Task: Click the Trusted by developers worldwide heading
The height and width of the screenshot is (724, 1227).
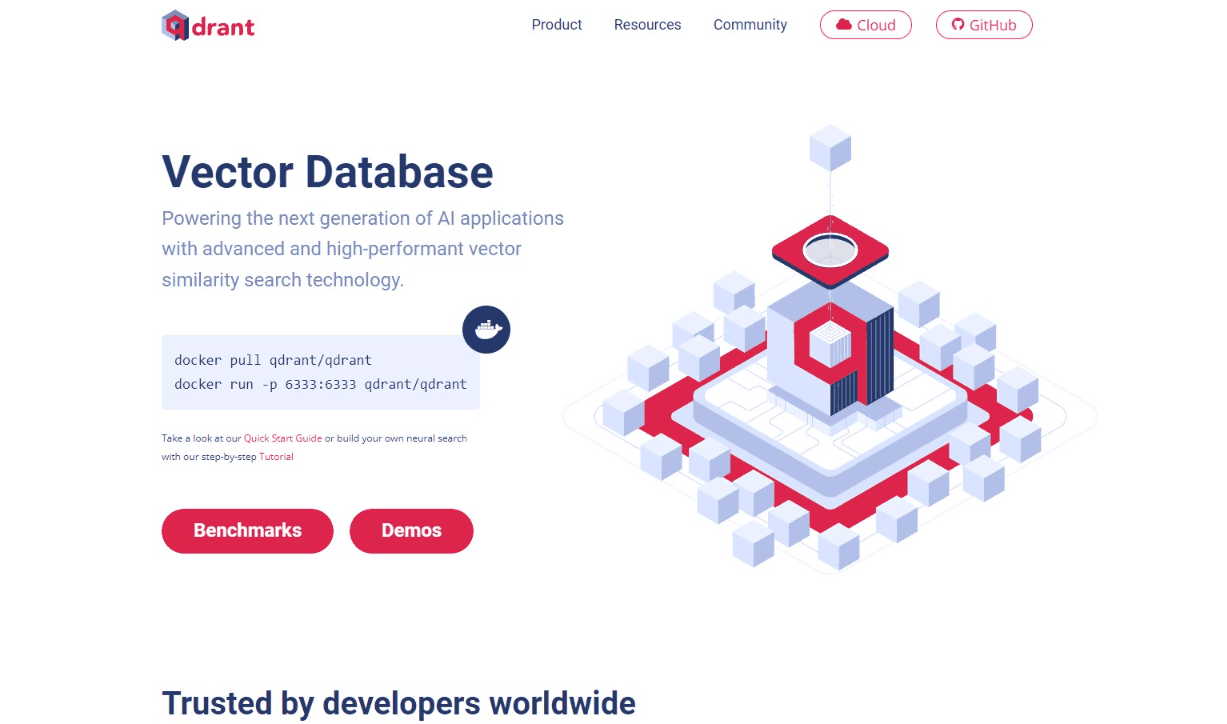Action: 398,703
